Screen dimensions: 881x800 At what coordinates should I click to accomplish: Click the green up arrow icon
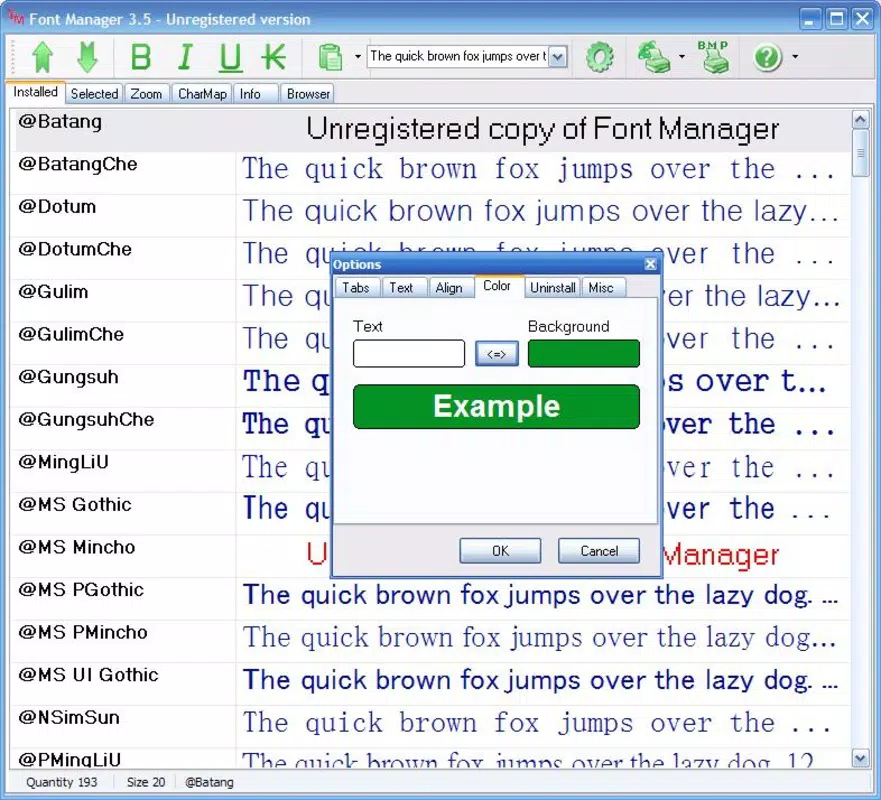tap(42, 57)
